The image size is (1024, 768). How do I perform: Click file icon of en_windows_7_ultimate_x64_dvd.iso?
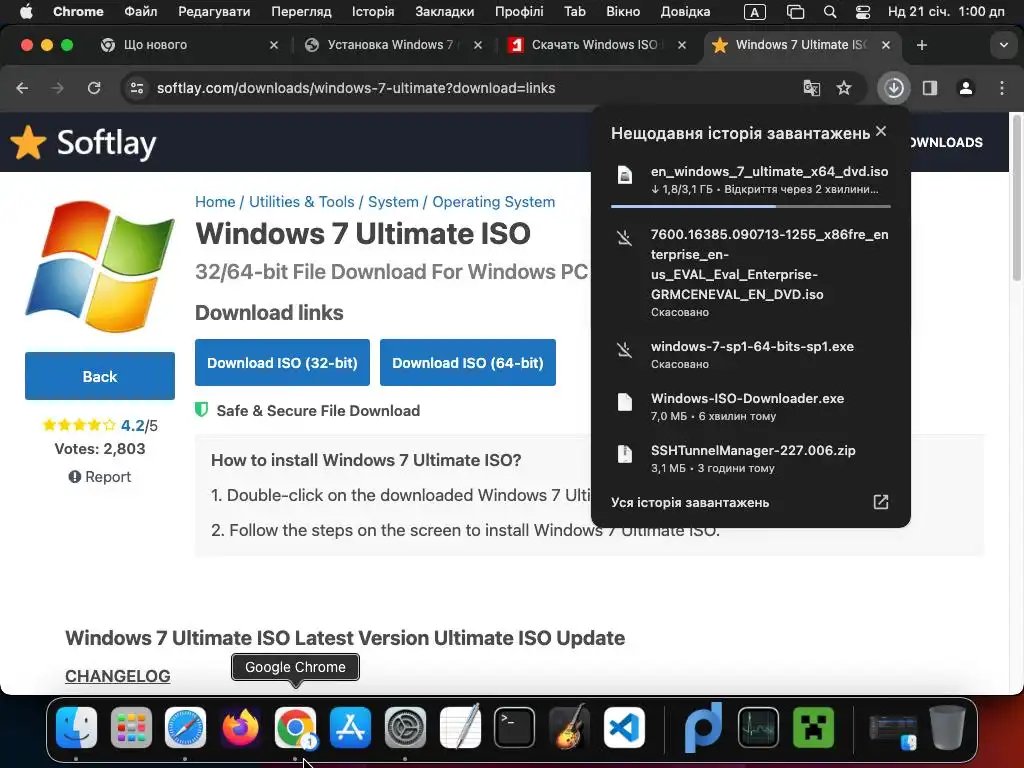pyautogui.click(x=625, y=175)
